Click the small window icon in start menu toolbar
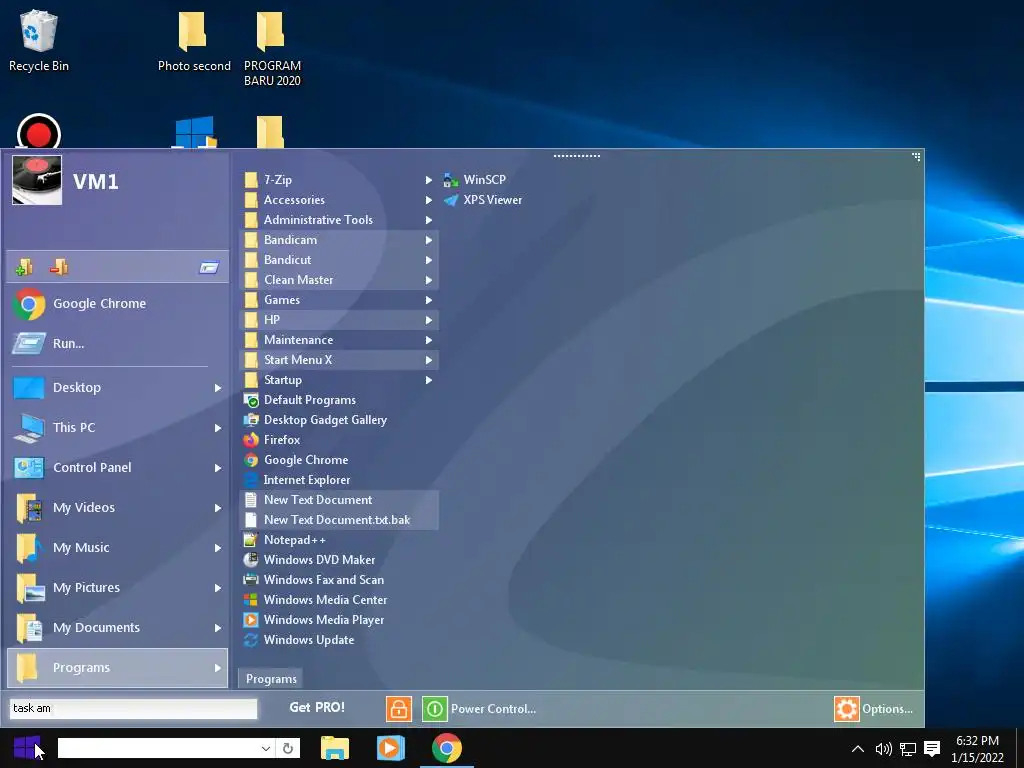This screenshot has height=768, width=1024. click(x=209, y=267)
